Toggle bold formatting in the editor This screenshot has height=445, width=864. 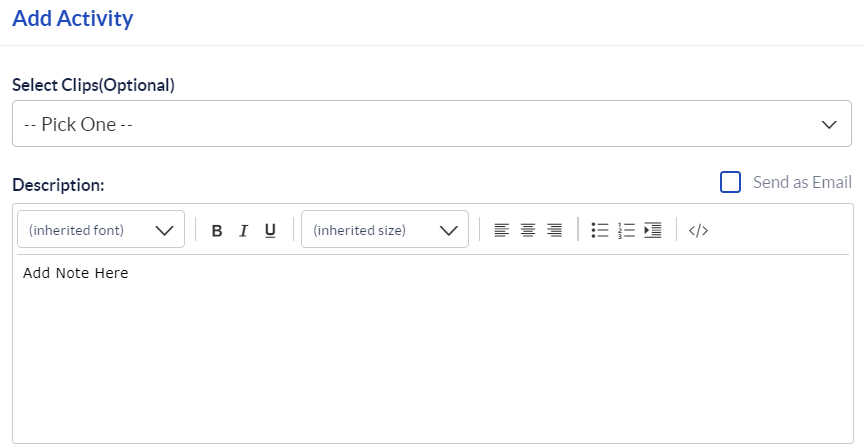(x=217, y=230)
